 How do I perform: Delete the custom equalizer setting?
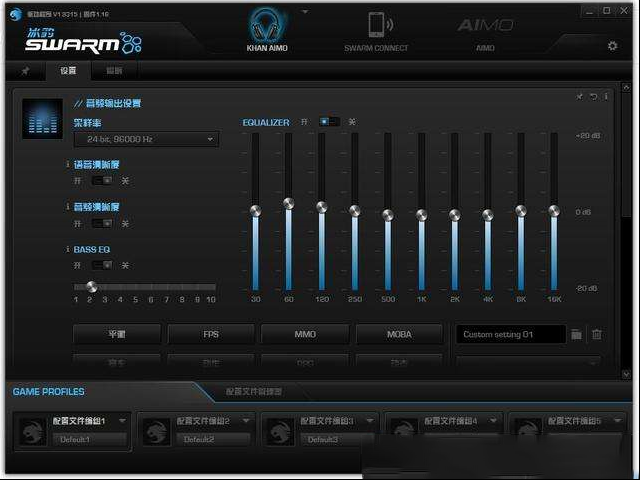coord(597,334)
